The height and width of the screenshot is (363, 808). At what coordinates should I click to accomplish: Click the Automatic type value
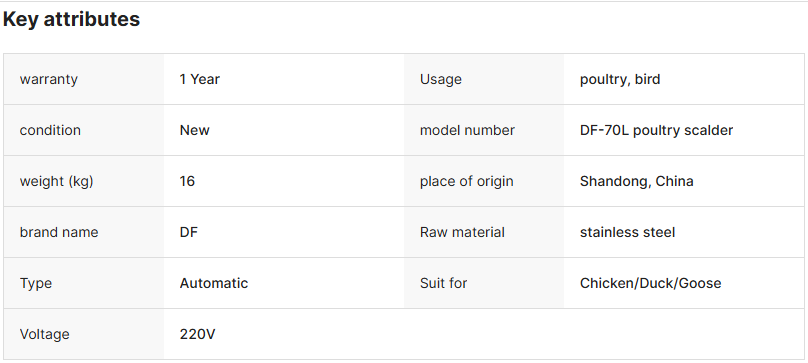click(x=214, y=283)
